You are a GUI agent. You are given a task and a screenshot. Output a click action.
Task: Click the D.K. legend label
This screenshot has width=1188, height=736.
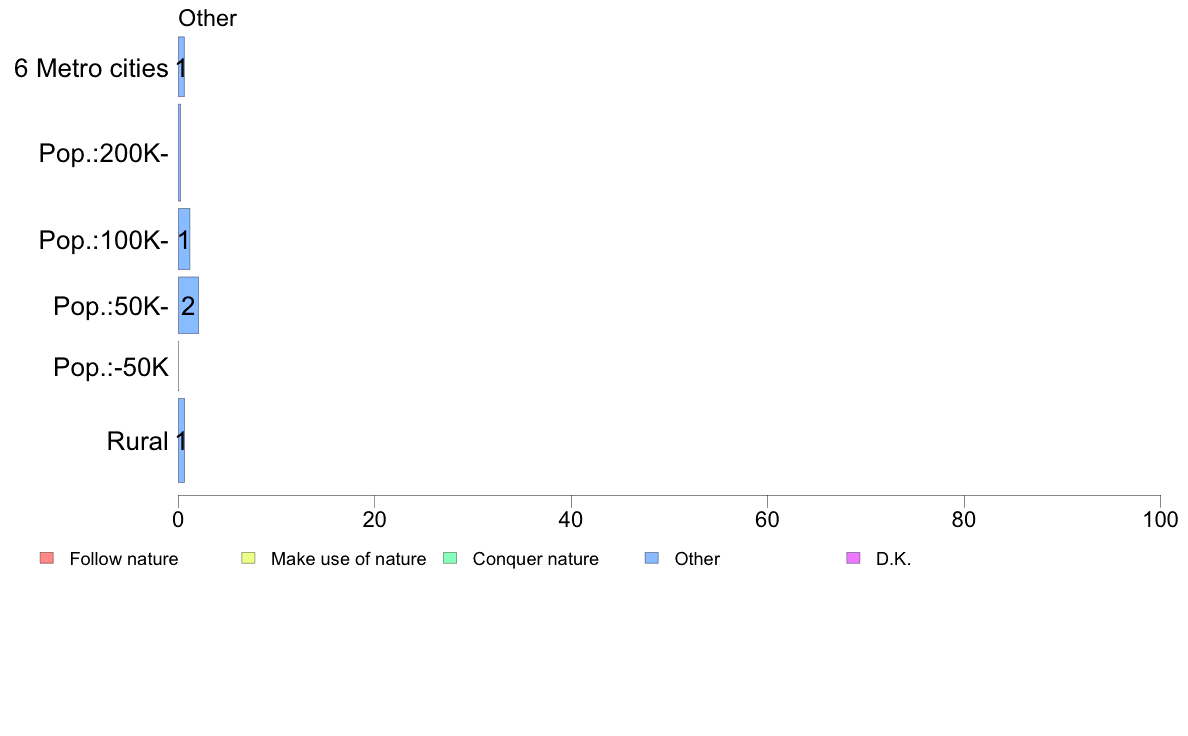[893, 559]
